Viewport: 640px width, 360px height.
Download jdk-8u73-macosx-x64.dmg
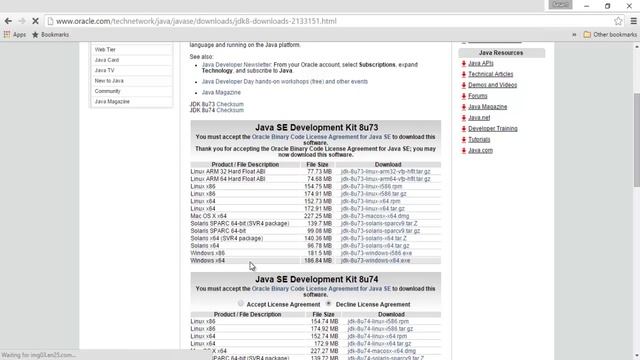pyautogui.click(x=375, y=216)
